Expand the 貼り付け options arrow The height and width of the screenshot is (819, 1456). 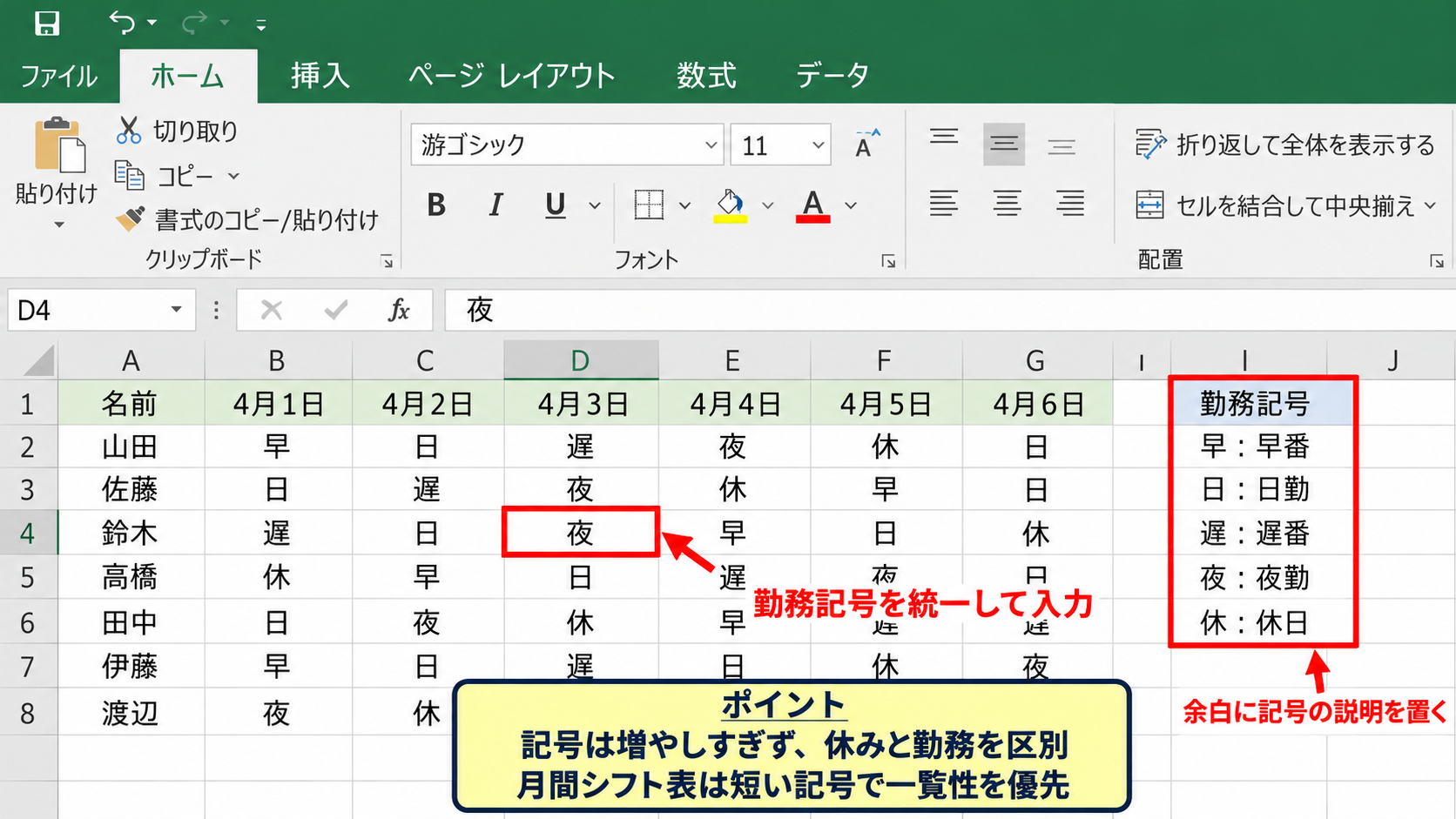(59, 225)
